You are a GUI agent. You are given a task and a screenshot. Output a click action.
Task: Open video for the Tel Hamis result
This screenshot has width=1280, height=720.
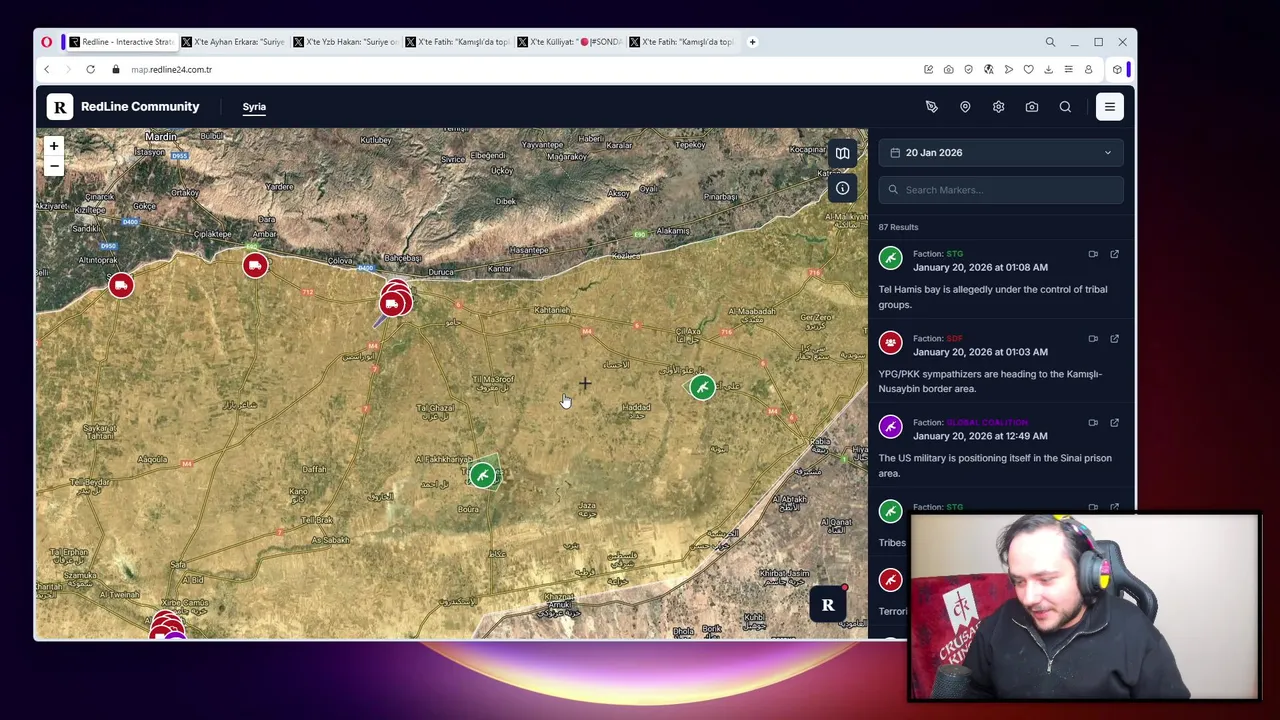click(1093, 254)
